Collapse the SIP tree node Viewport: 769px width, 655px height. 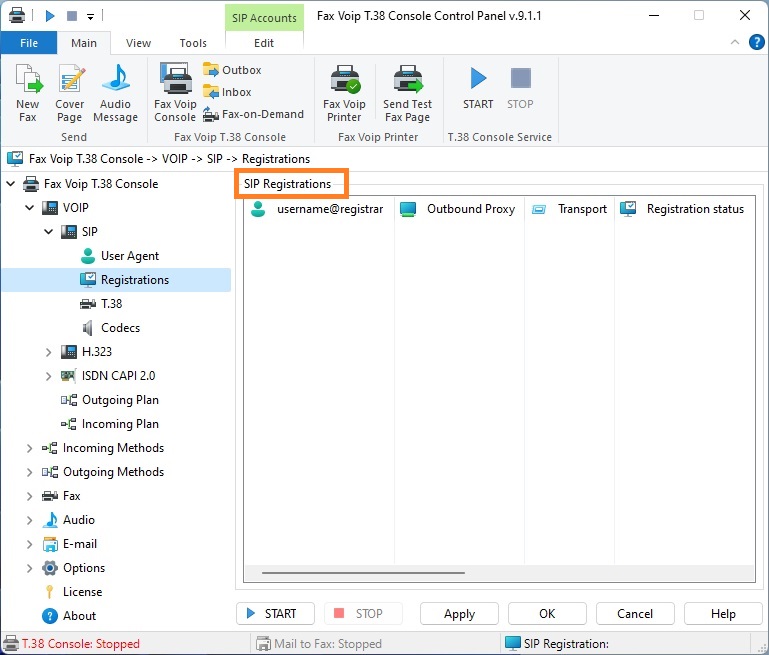tap(49, 232)
